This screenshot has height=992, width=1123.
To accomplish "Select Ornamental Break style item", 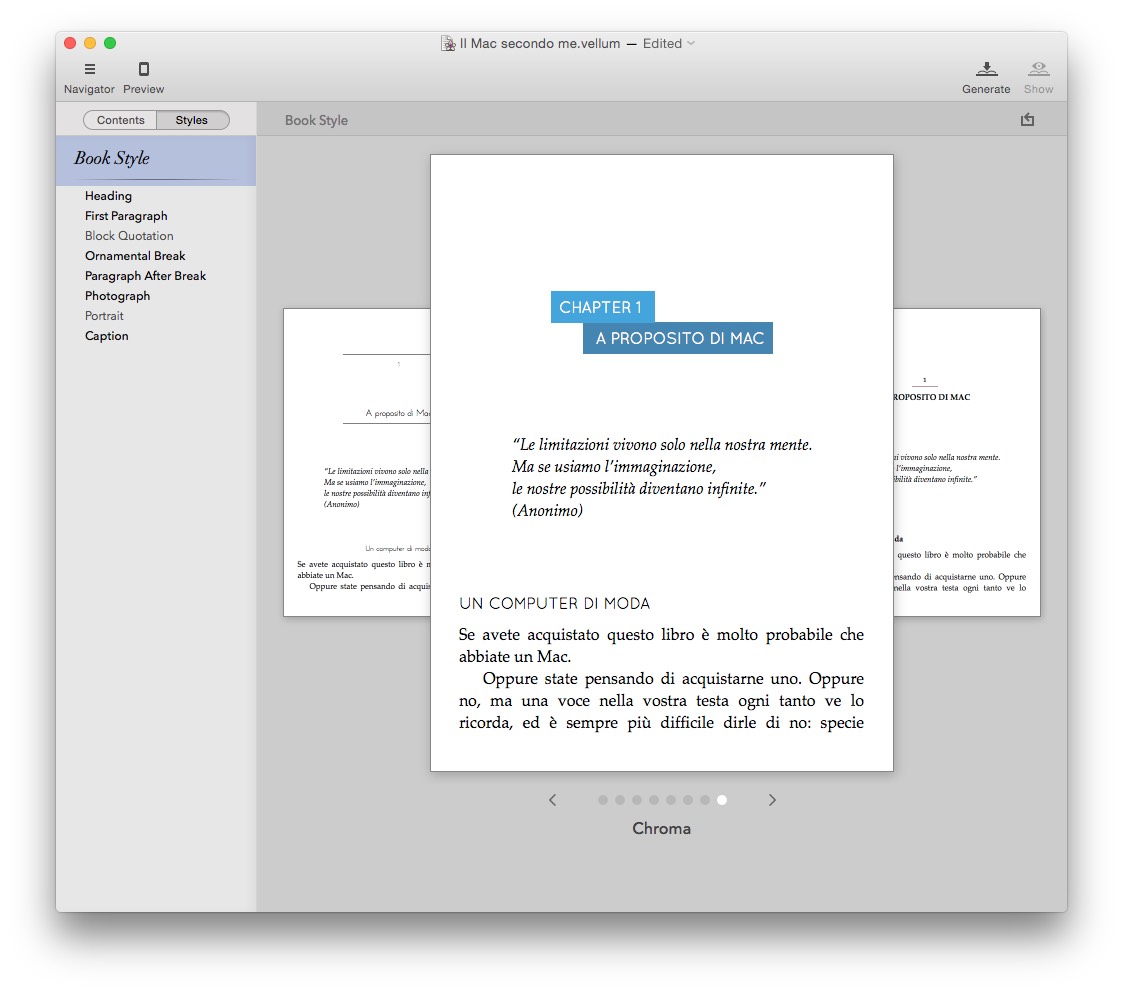I will coord(135,256).
